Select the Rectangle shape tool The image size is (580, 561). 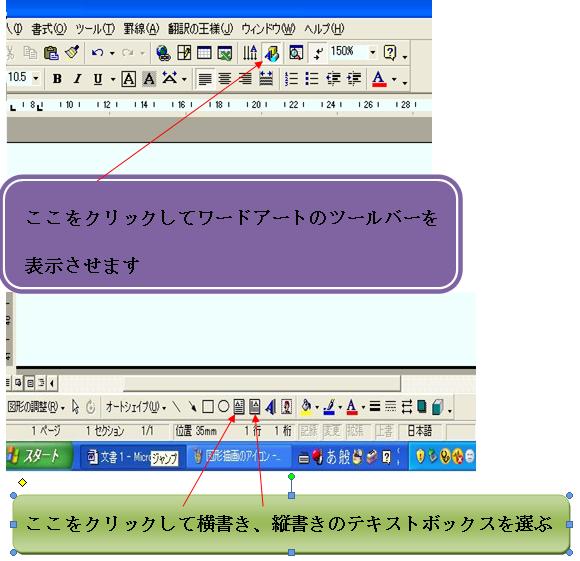point(208,407)
